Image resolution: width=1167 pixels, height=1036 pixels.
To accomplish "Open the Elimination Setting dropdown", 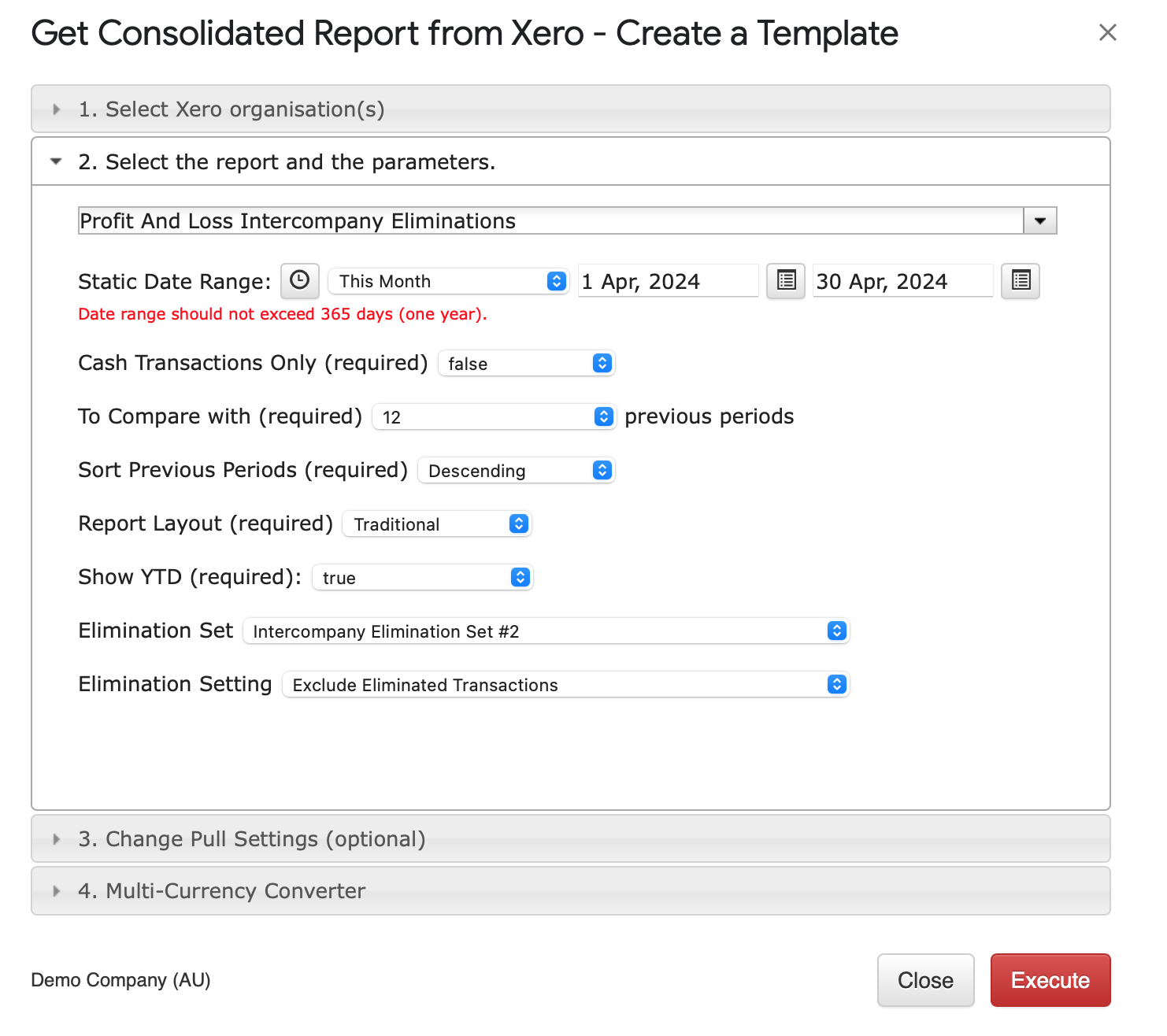I will 565,685.
